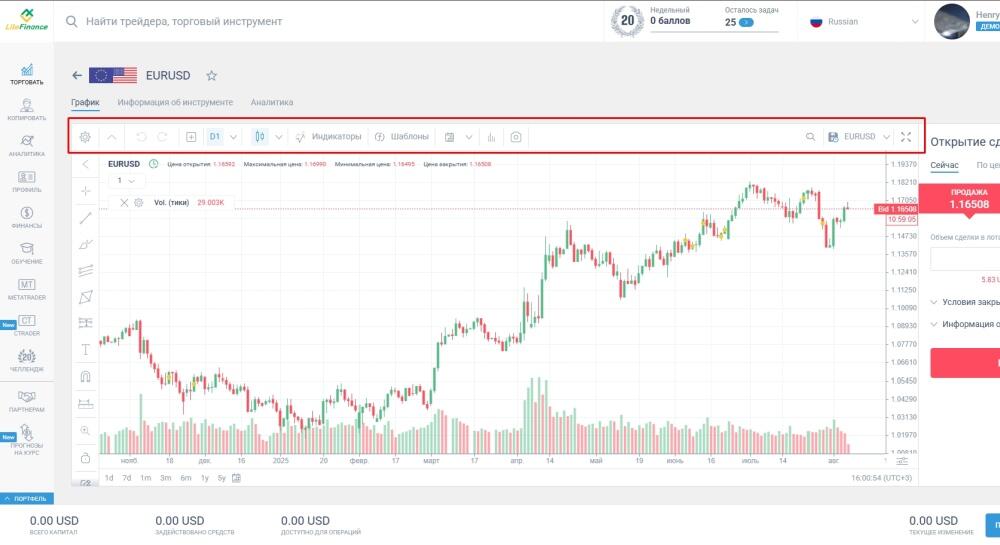1000x545 pixels.
Task: Enter fullscreen chart mode
Action: 906,137
